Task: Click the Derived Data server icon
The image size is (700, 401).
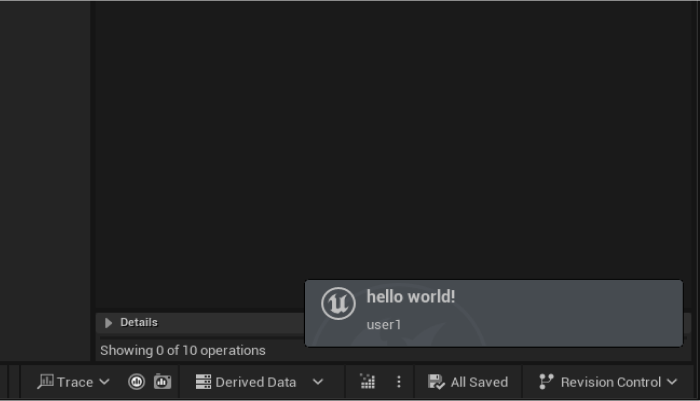Action: point(204,382)
